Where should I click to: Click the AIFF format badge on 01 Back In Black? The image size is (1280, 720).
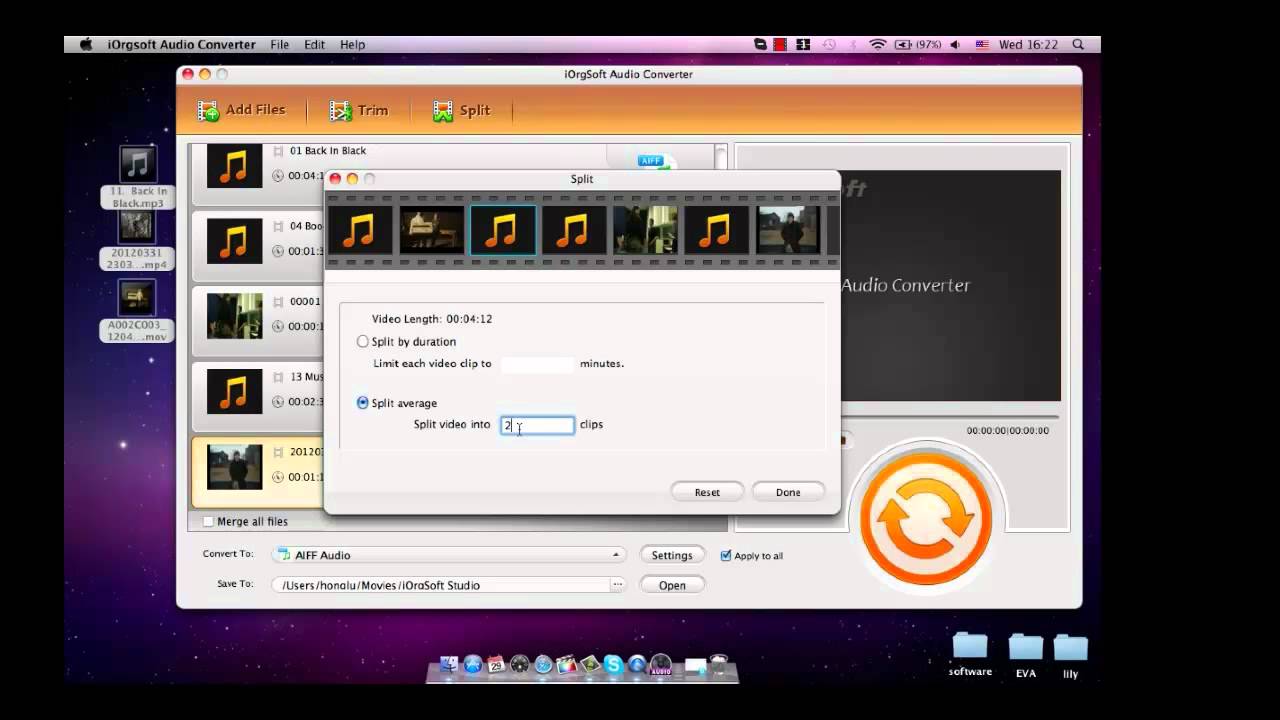[x=651, y=160]
